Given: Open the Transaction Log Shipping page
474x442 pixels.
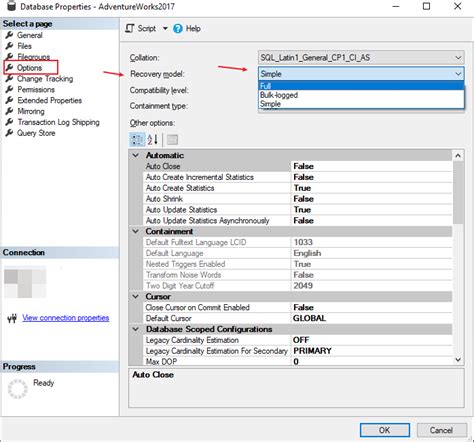Looking at the screenshot, I should 58,122.
